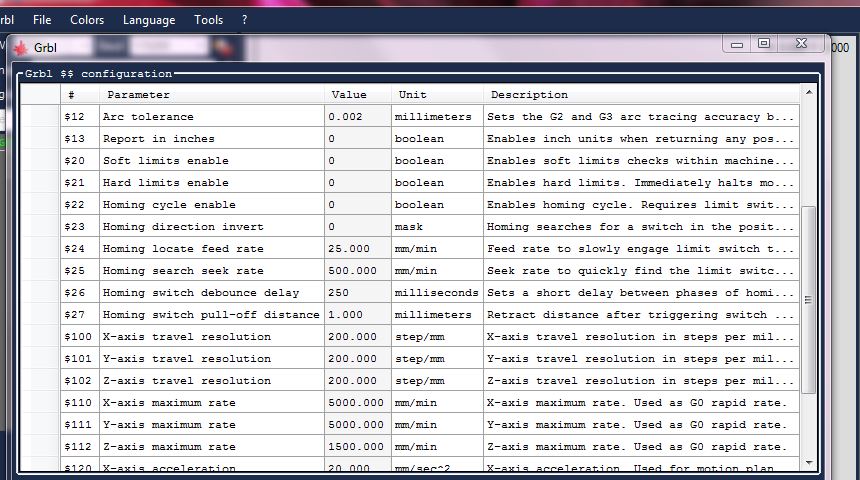Edit Y-axis travel resolution value 200.000
860x480 pixels.
(358, 358)
